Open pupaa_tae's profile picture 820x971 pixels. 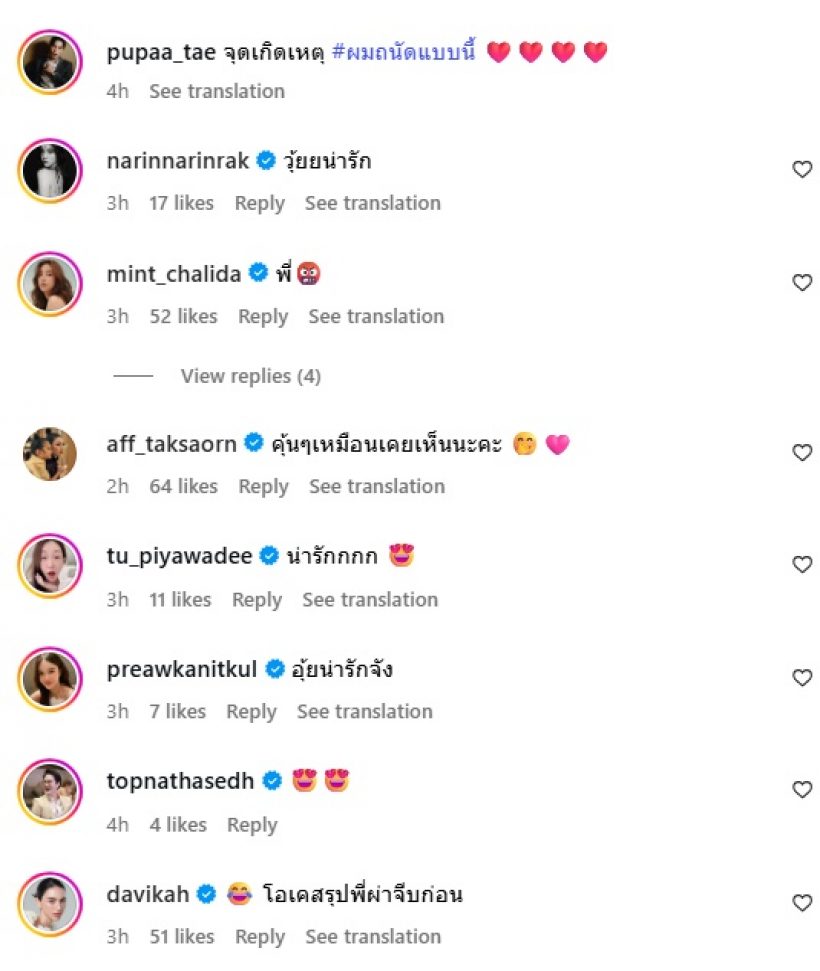pyautogui.click(x=50, y=61)
